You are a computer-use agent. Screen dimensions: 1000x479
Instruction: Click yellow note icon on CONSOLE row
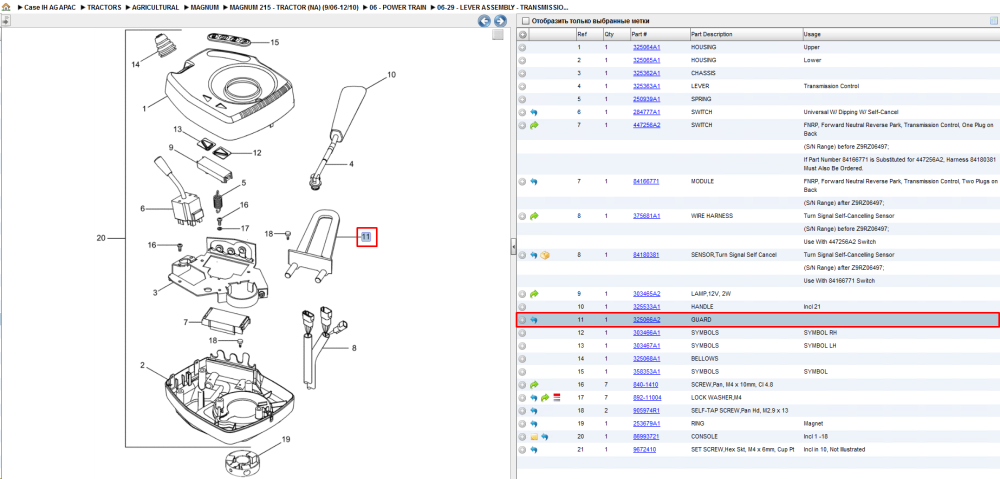[x=534, y=437]
